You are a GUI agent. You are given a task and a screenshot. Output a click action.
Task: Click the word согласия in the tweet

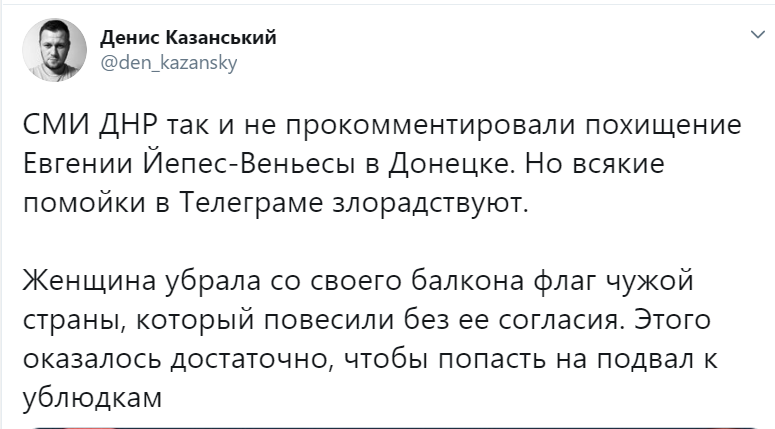559,320
